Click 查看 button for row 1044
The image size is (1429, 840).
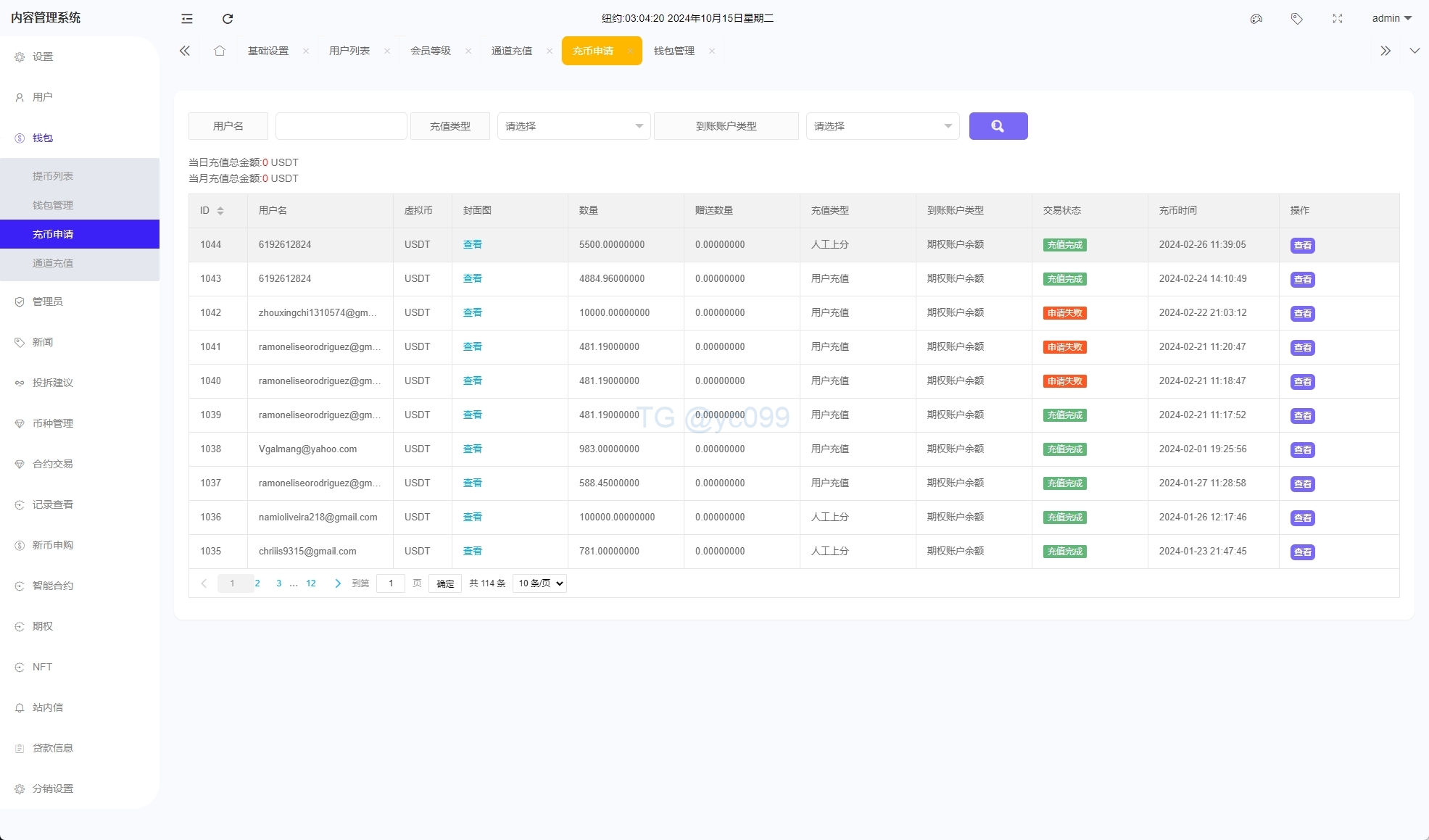click(1302, 246)
